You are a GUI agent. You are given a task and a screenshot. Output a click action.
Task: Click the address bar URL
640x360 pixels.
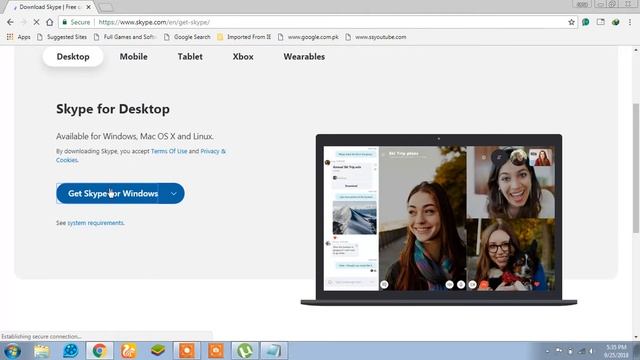pos(154,22)
